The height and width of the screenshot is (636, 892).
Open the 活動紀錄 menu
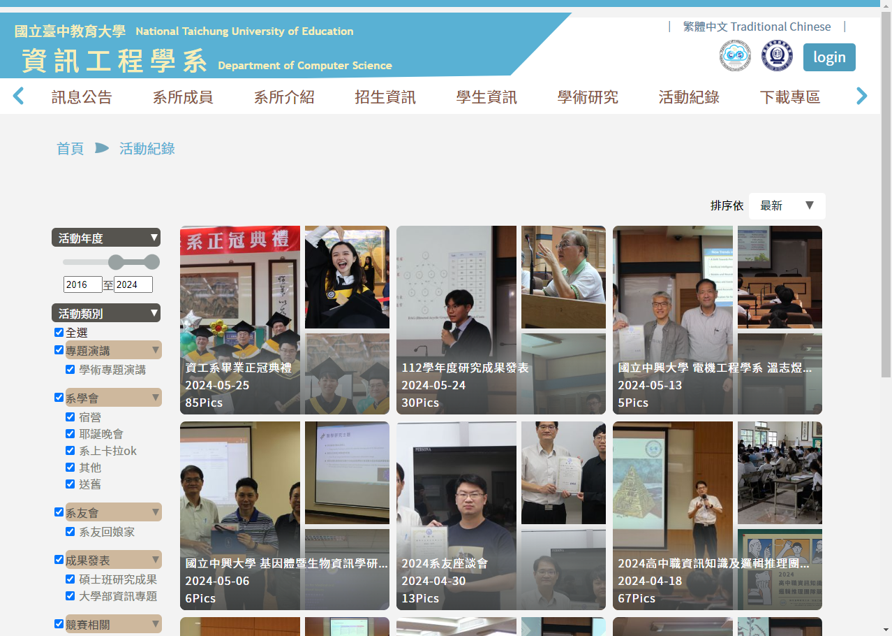click(x=689, y=97)
